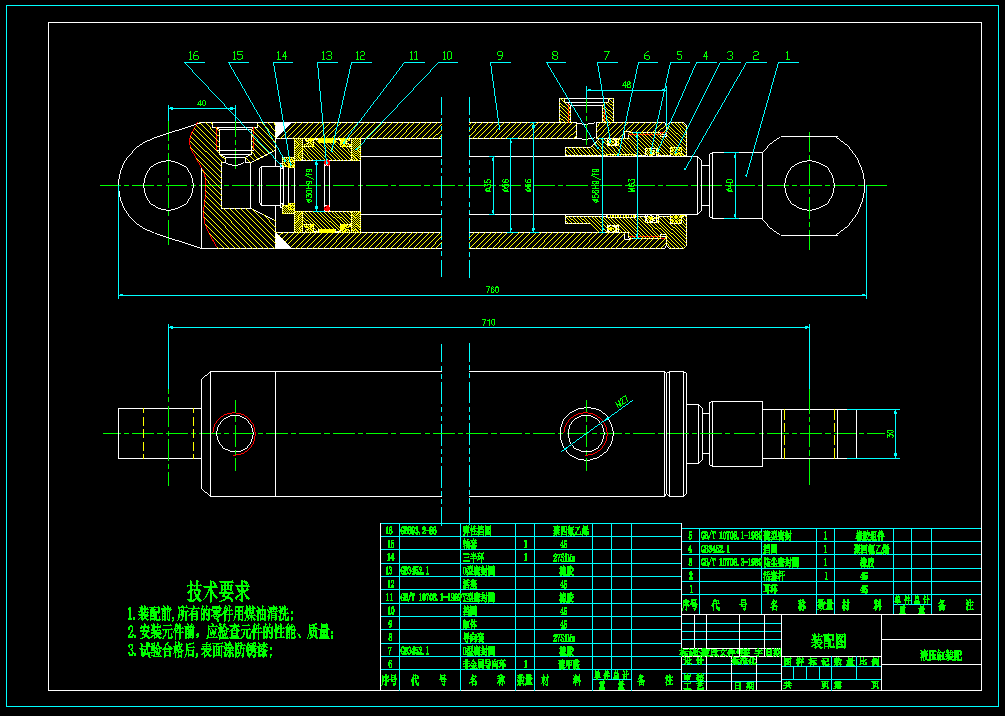Image resolution: width=1005 pixels, height=716 pixels.
Task: Click the 序号 header in the left parts table
Action: click(390, 679)
